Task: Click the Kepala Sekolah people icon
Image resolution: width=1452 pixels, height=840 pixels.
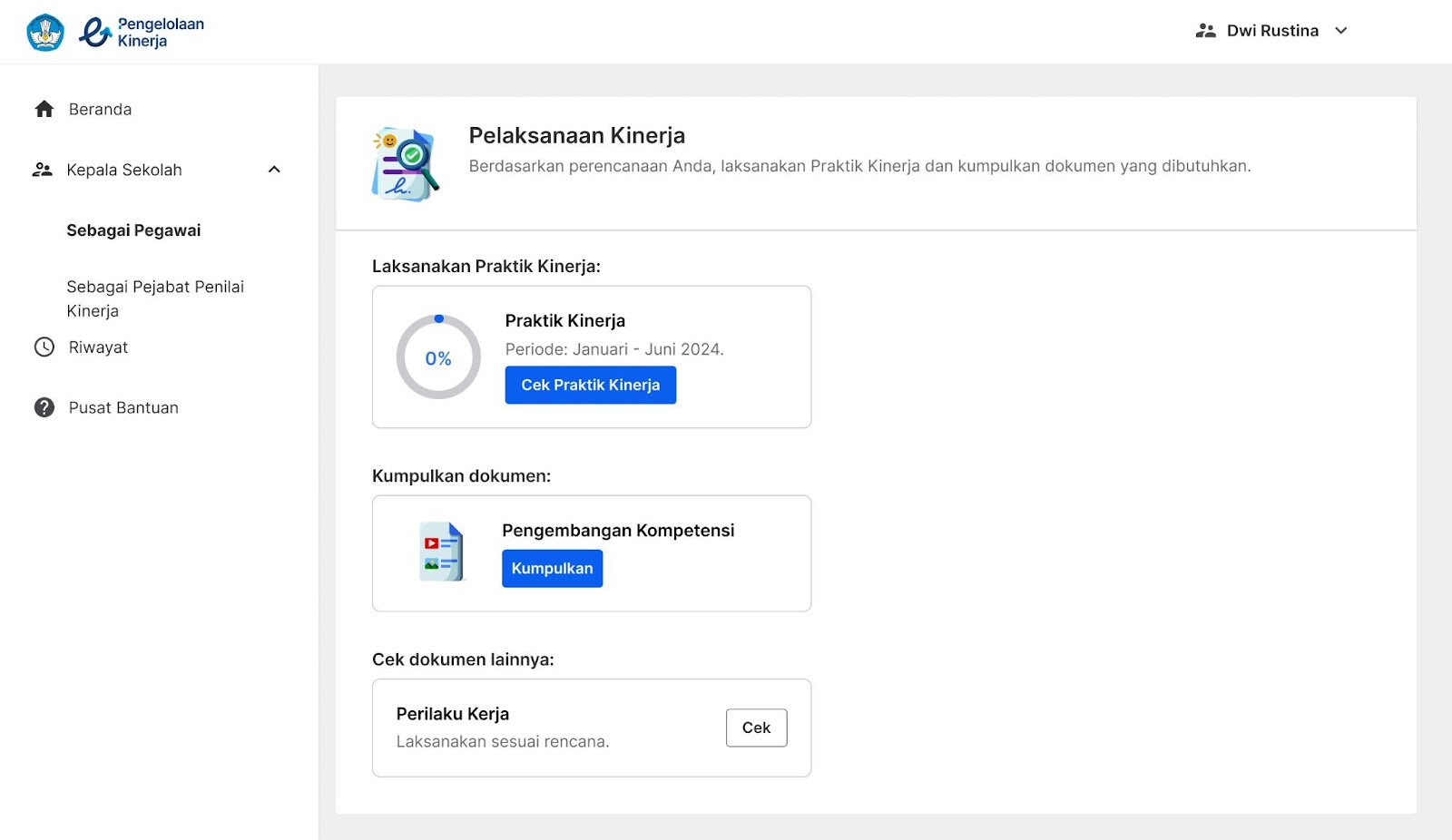Action: [43, 170]
